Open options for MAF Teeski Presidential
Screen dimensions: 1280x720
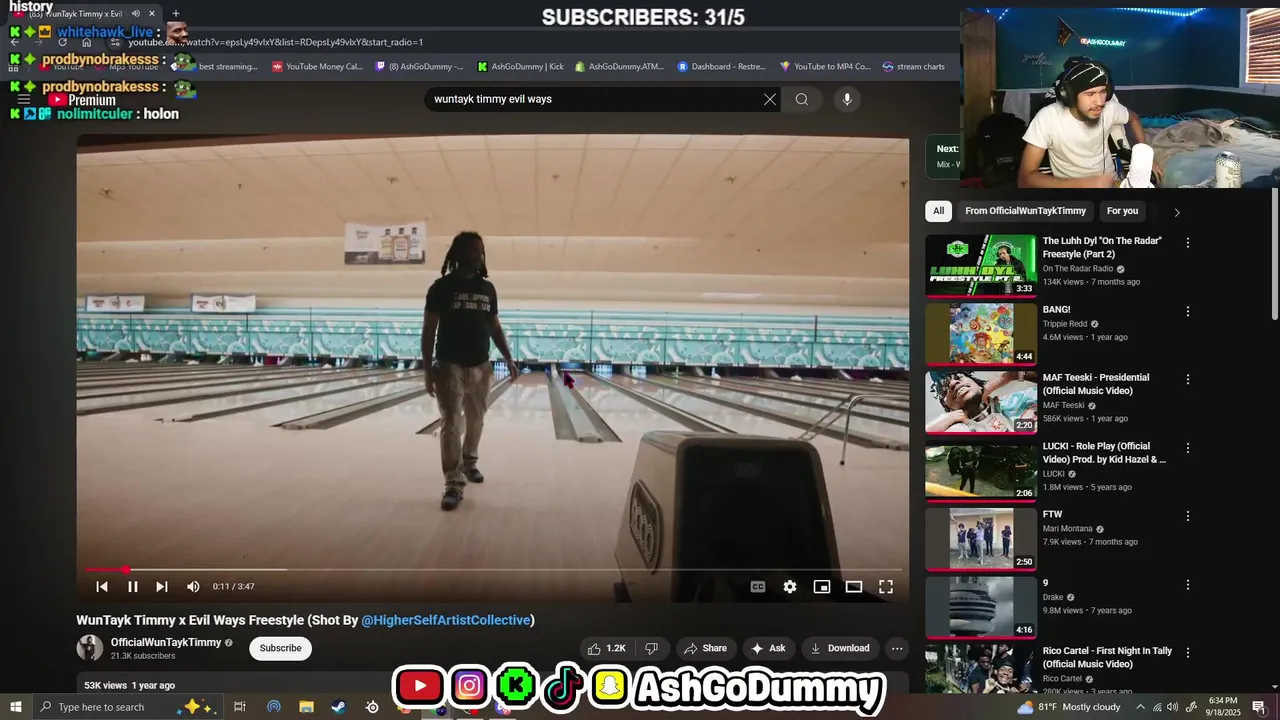tap(1188, 379)
